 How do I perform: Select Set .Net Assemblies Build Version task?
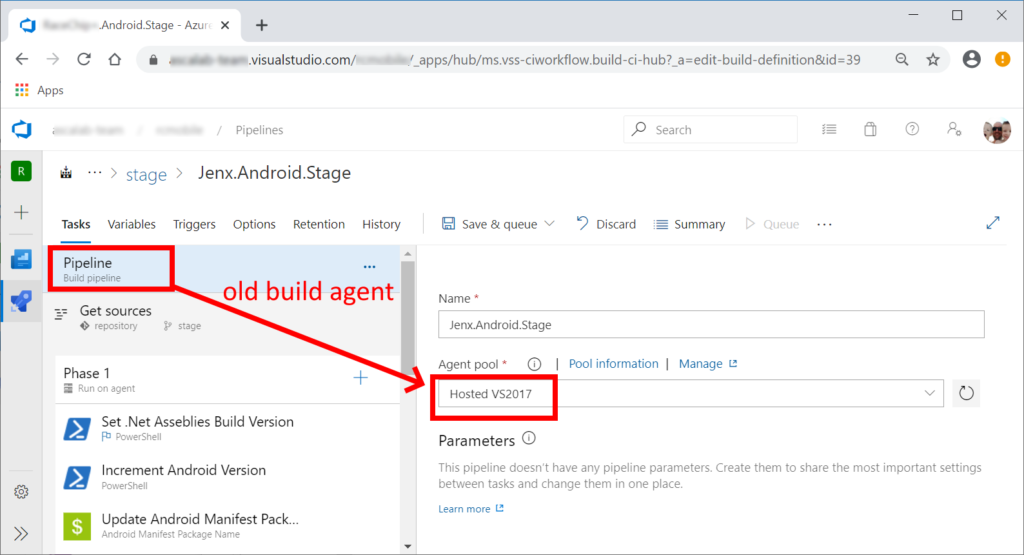coord(227,428)
